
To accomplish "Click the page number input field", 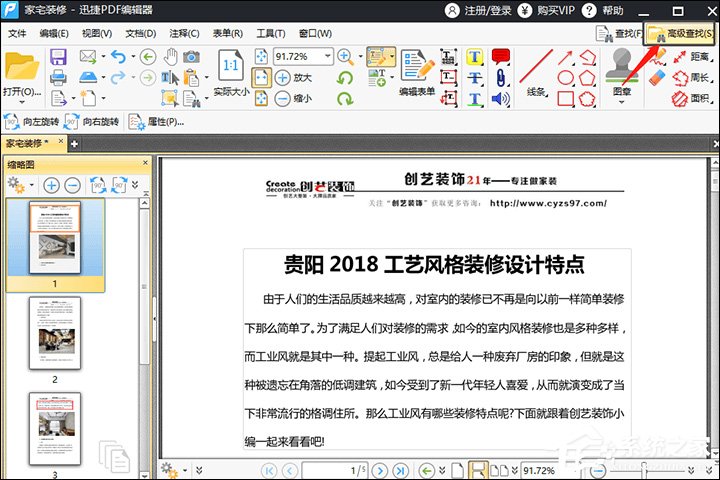I will point(334,470).
